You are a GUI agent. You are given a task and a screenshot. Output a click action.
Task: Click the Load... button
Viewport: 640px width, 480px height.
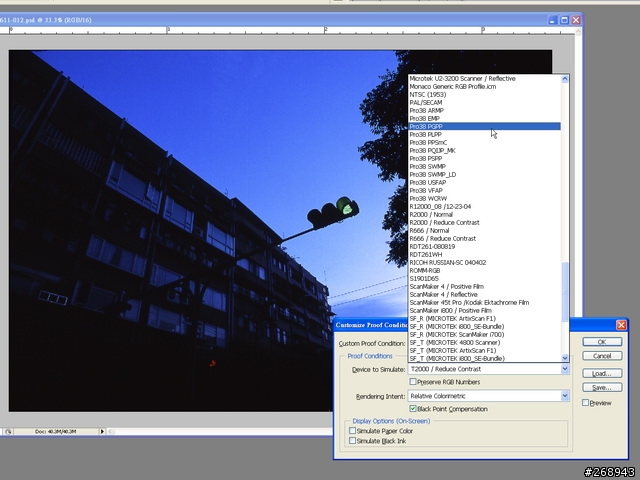click(x=602, y=373)
